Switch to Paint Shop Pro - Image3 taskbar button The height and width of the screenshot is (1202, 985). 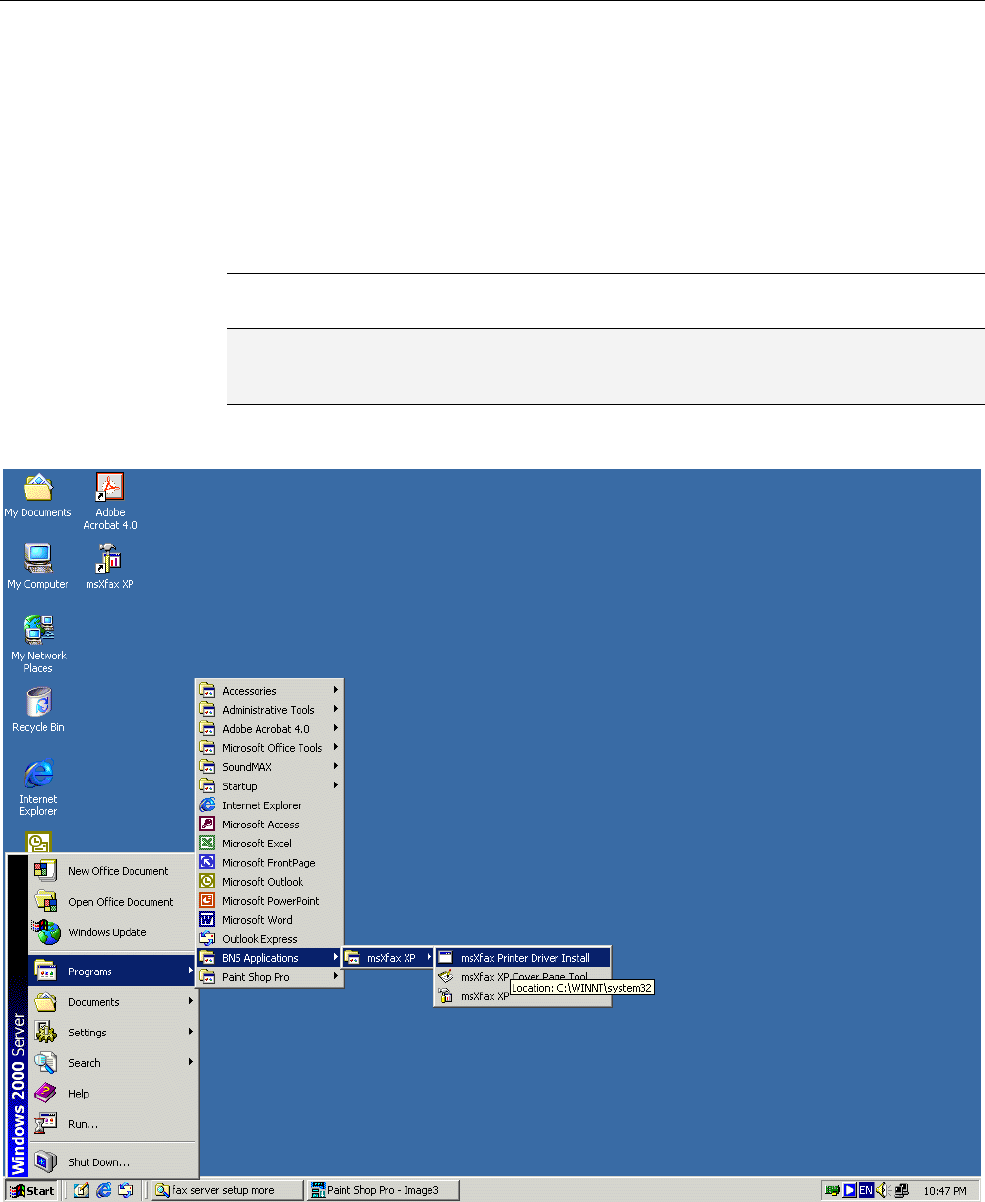pos(384,1190)
